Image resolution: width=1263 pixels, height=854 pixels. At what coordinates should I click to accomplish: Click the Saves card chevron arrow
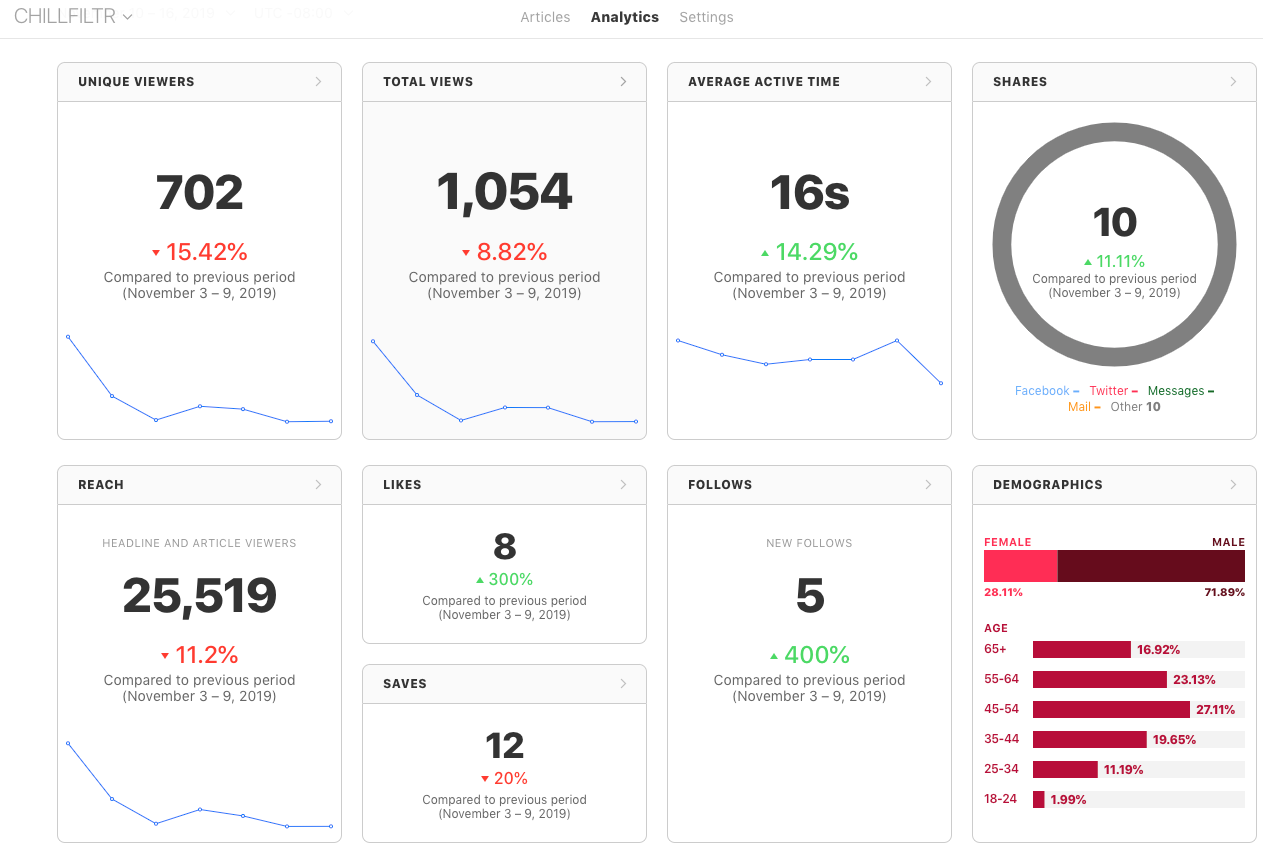point(624,684)
